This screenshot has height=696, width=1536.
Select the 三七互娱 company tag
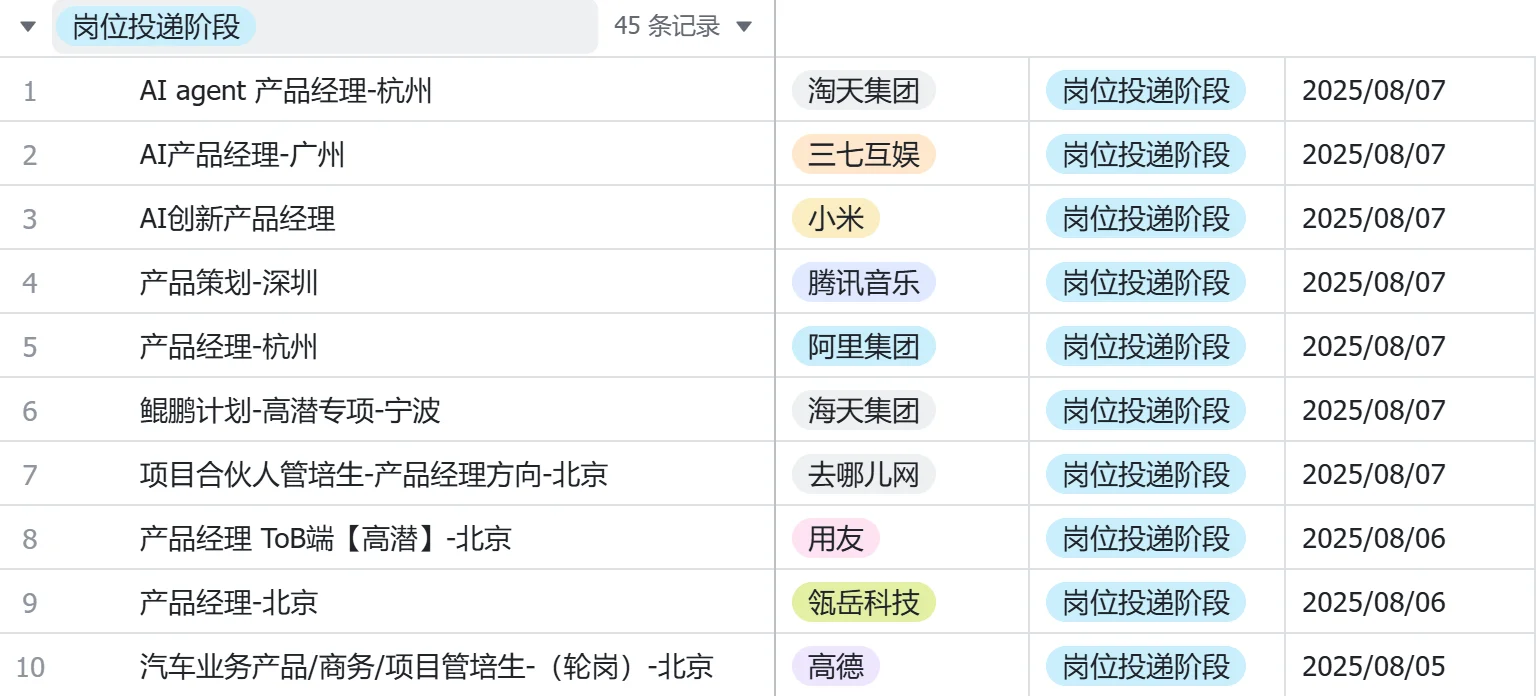coord(864,155)
